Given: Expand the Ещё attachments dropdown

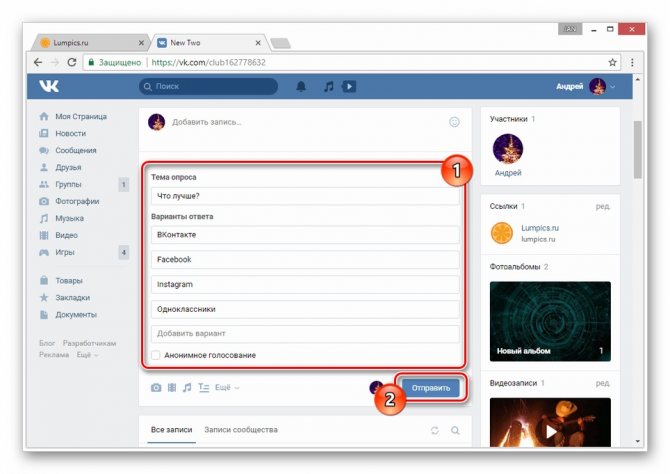Looking at the screenshot, I should click(227, 387).
